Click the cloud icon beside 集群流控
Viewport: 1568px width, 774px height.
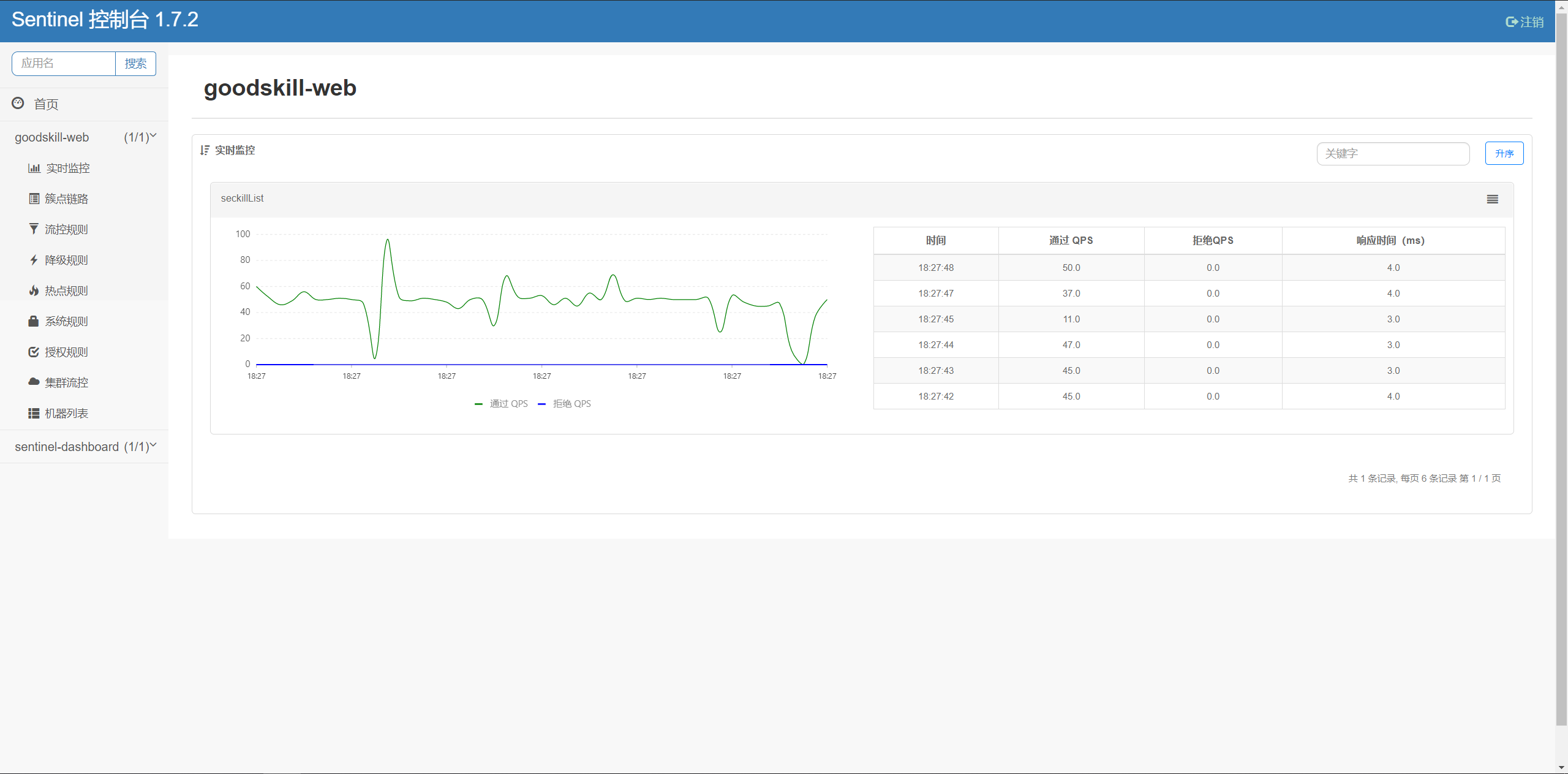34,382
